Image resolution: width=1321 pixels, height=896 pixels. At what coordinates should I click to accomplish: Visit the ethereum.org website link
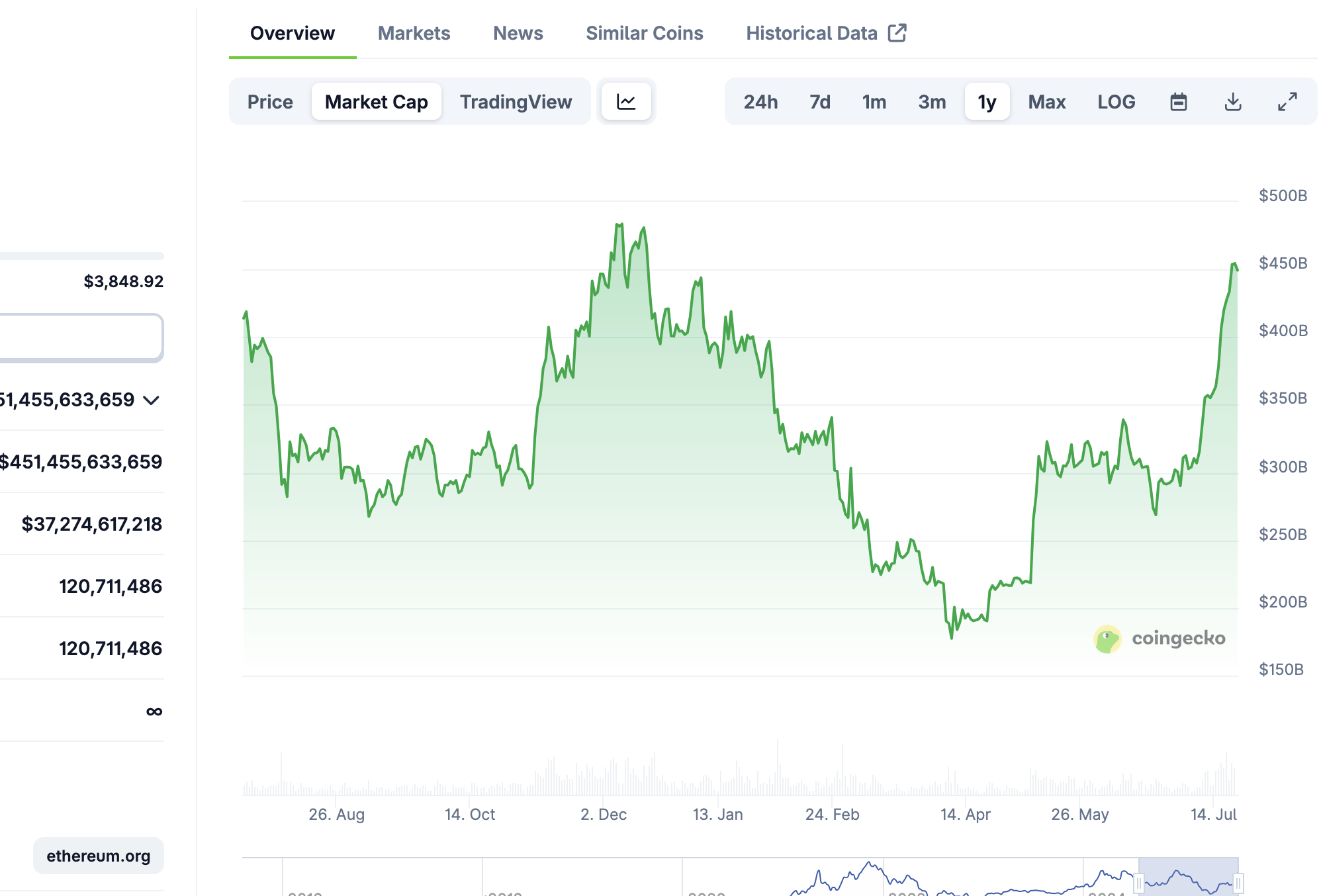click(x=99, y=856)
